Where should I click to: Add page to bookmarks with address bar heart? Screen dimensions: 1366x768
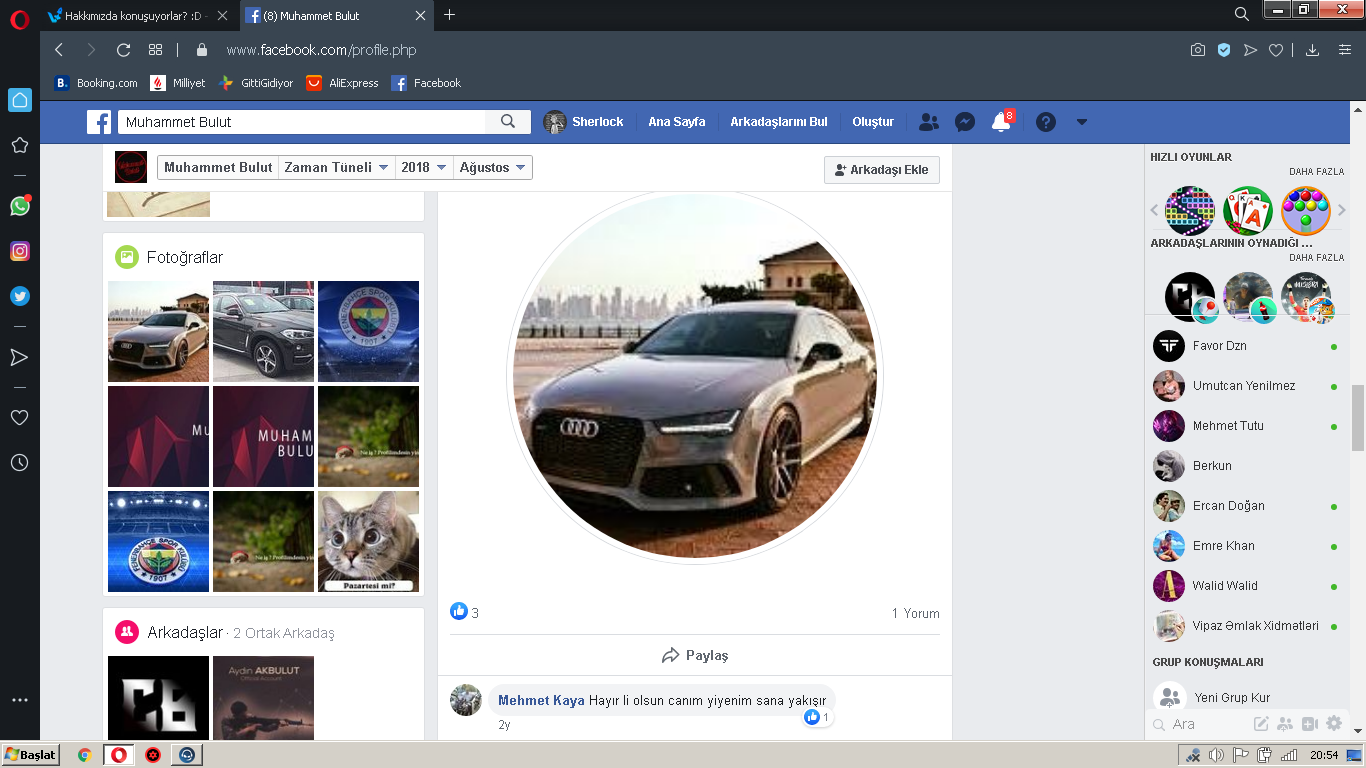(1276, 50)
